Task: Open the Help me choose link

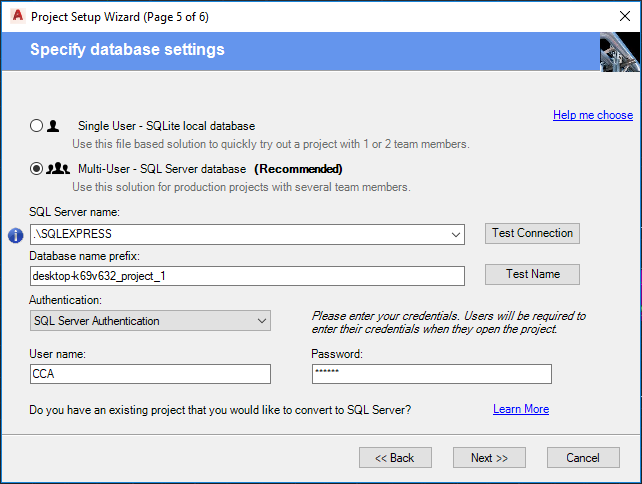Action: 593,115
